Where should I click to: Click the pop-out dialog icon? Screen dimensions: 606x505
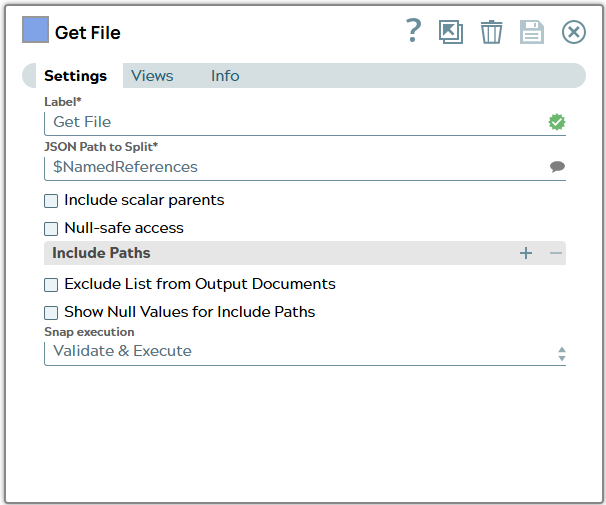[x=451, y=32]
